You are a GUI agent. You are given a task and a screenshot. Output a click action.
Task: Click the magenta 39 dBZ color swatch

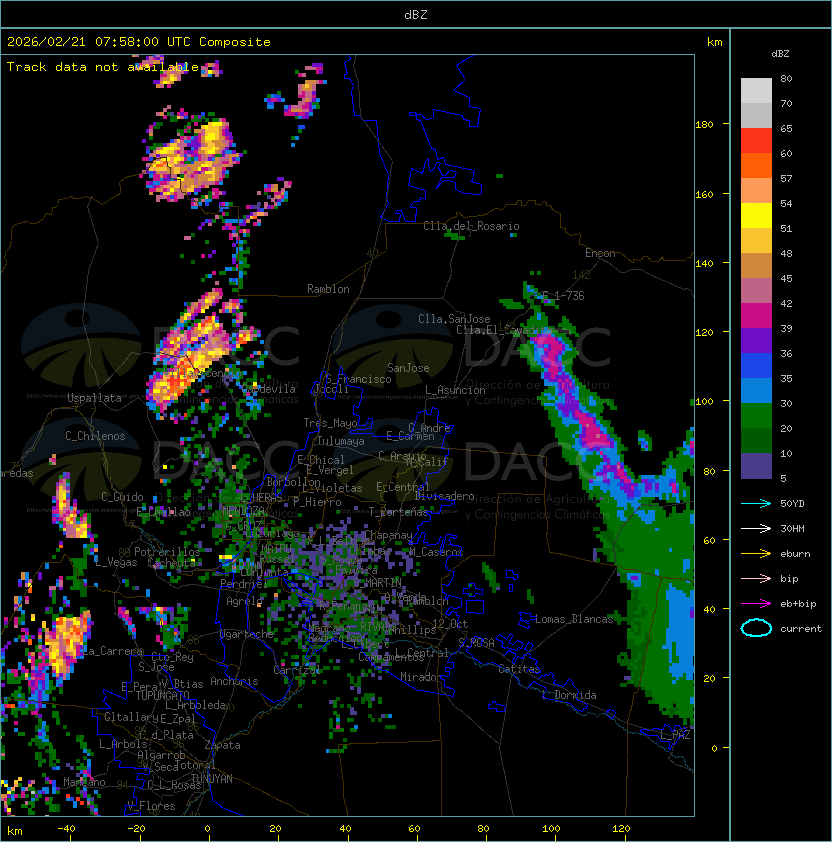[756, 315]
